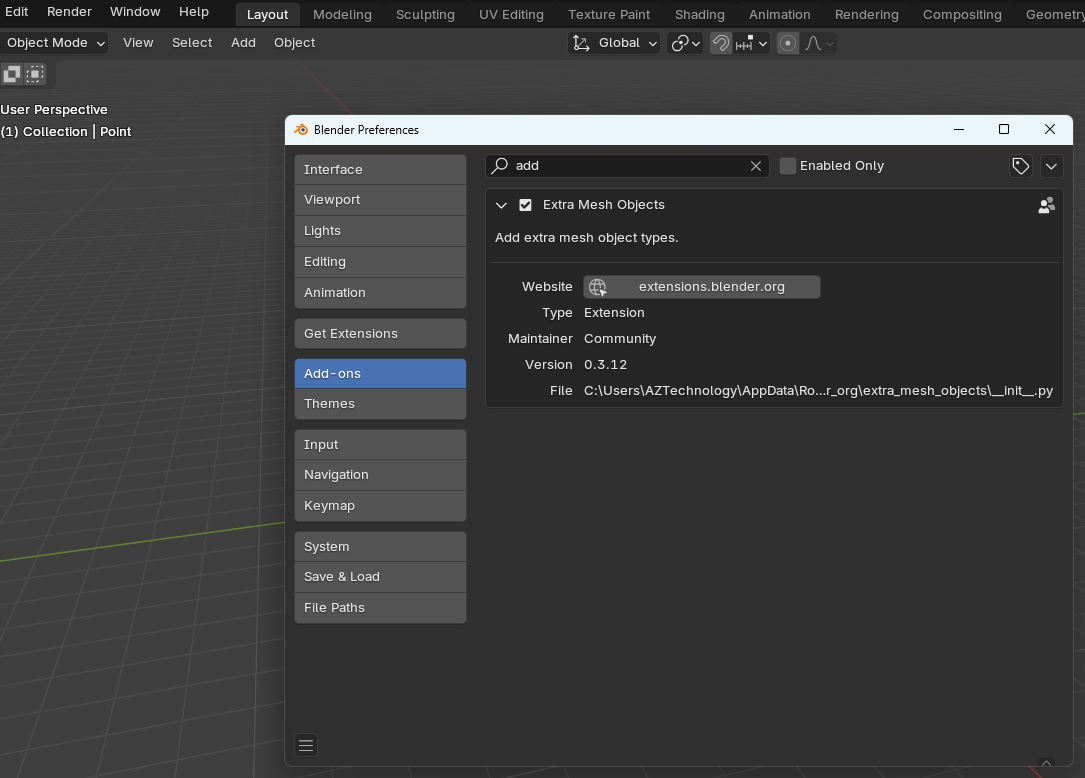1085x778 pixels.
Task: Open proportional editing falloff curve dropdown
Action: 819,43
